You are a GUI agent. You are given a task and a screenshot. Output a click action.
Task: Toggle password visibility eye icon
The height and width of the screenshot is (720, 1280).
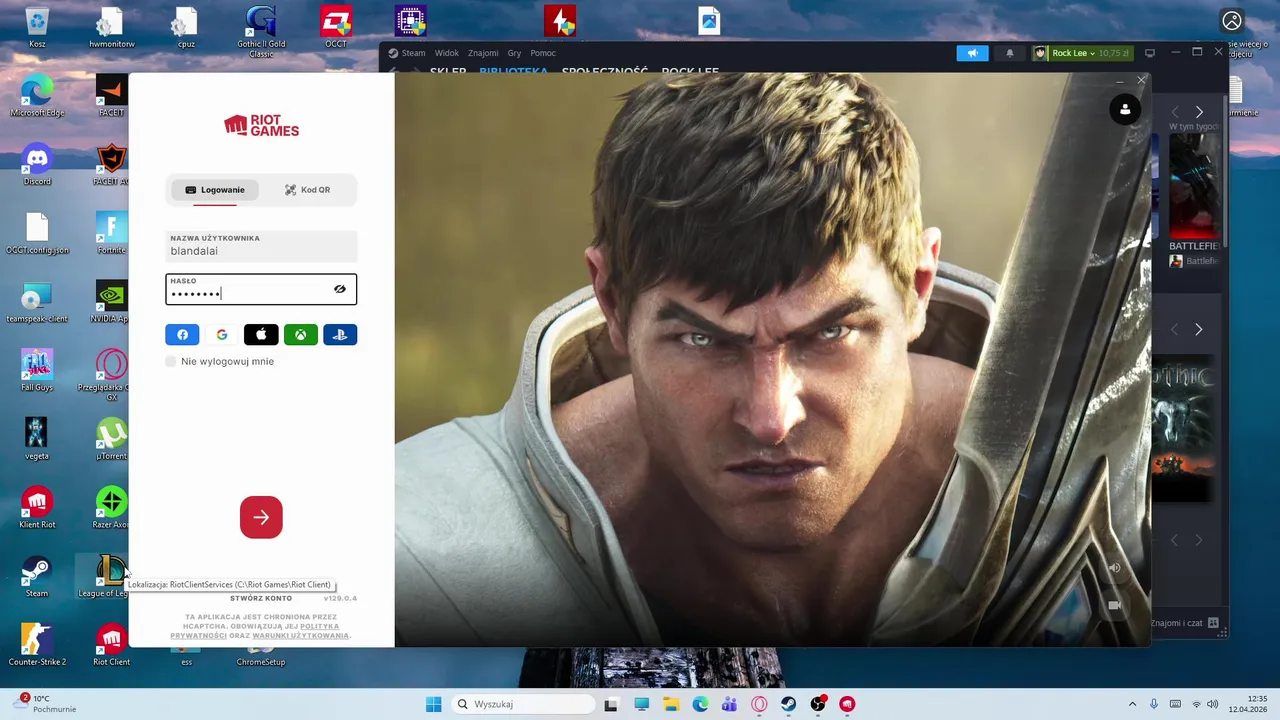[x=340, y=289]
